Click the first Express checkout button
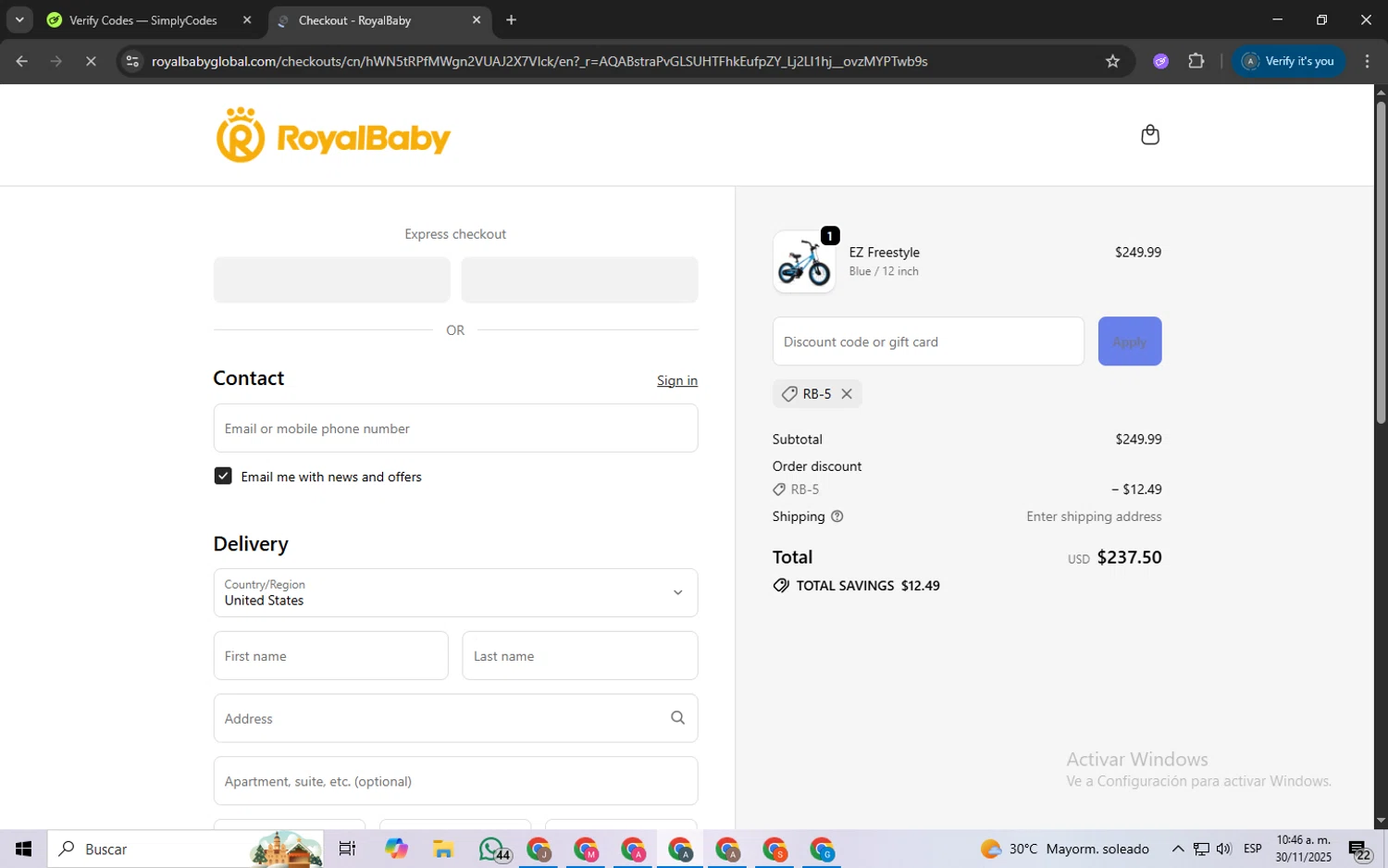The height and width of the screenshot is (868, 1388). tap(331, 279)
